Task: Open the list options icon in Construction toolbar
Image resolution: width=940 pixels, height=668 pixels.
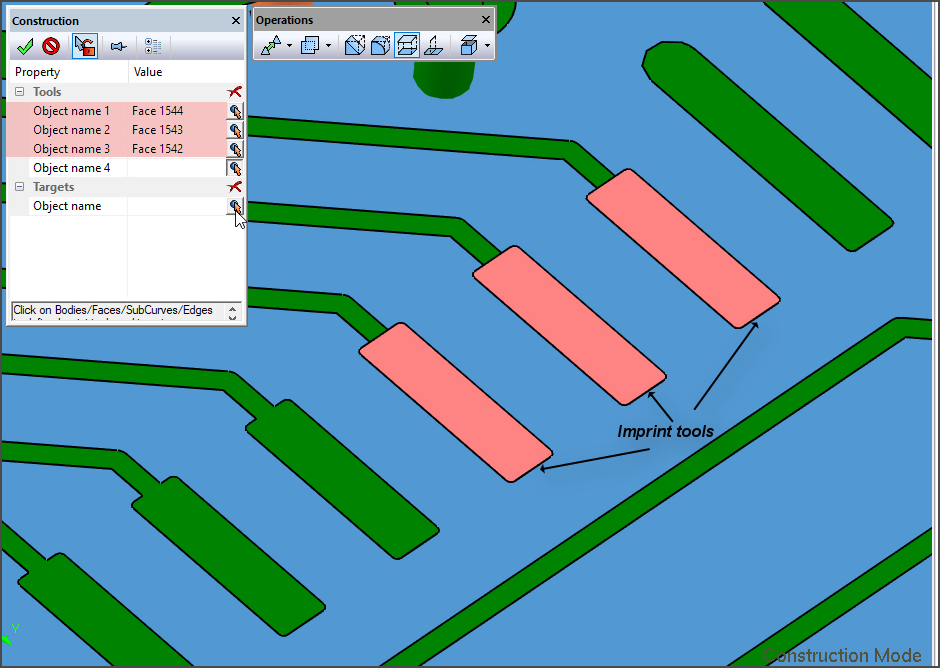Action: pos(153,46)
